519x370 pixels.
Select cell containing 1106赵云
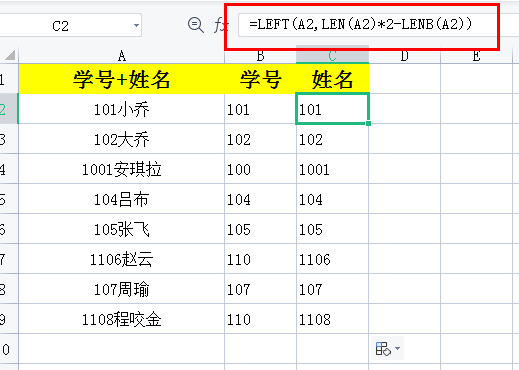[x=122, y=259]
